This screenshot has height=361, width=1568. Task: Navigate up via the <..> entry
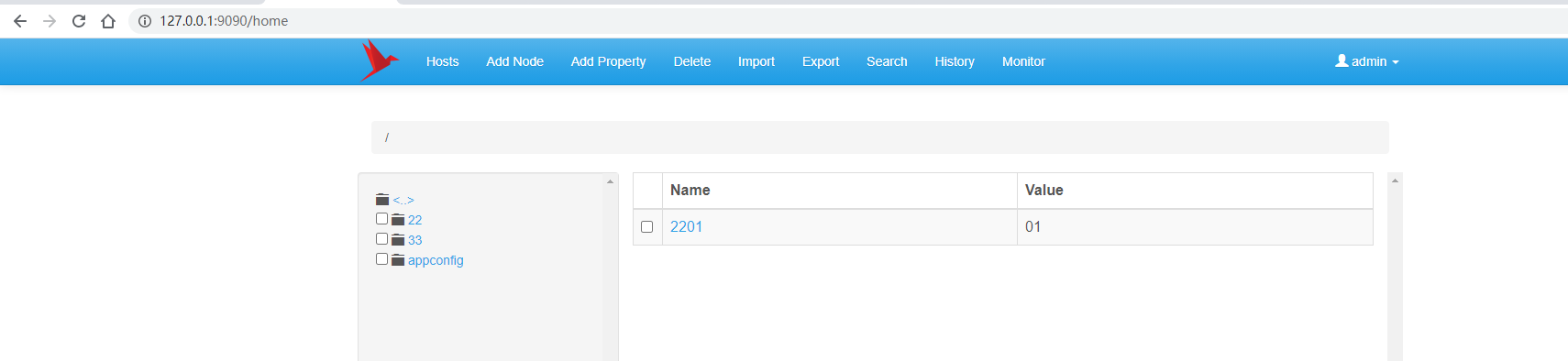pos(403,200)
